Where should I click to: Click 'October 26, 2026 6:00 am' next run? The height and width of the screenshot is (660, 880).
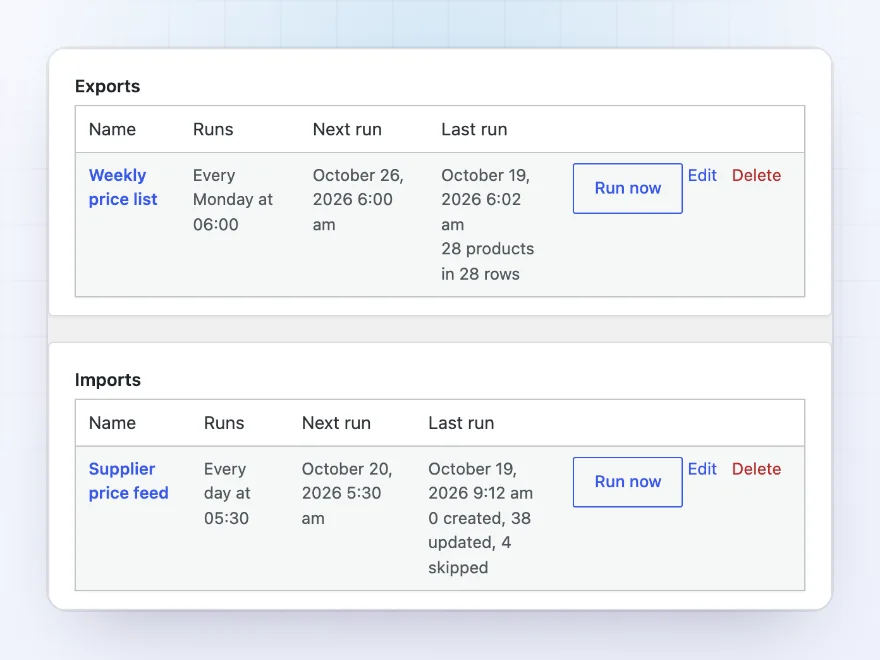[x=358, y=200]
